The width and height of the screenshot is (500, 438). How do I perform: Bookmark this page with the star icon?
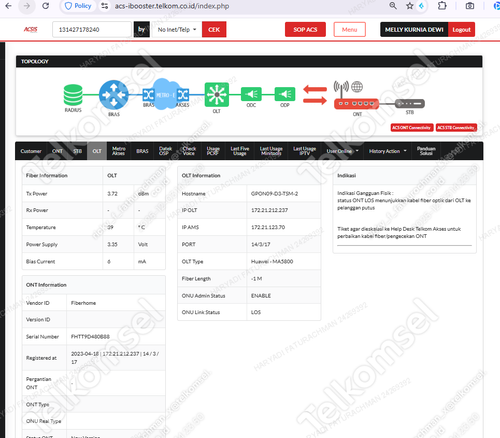point(410,6)
